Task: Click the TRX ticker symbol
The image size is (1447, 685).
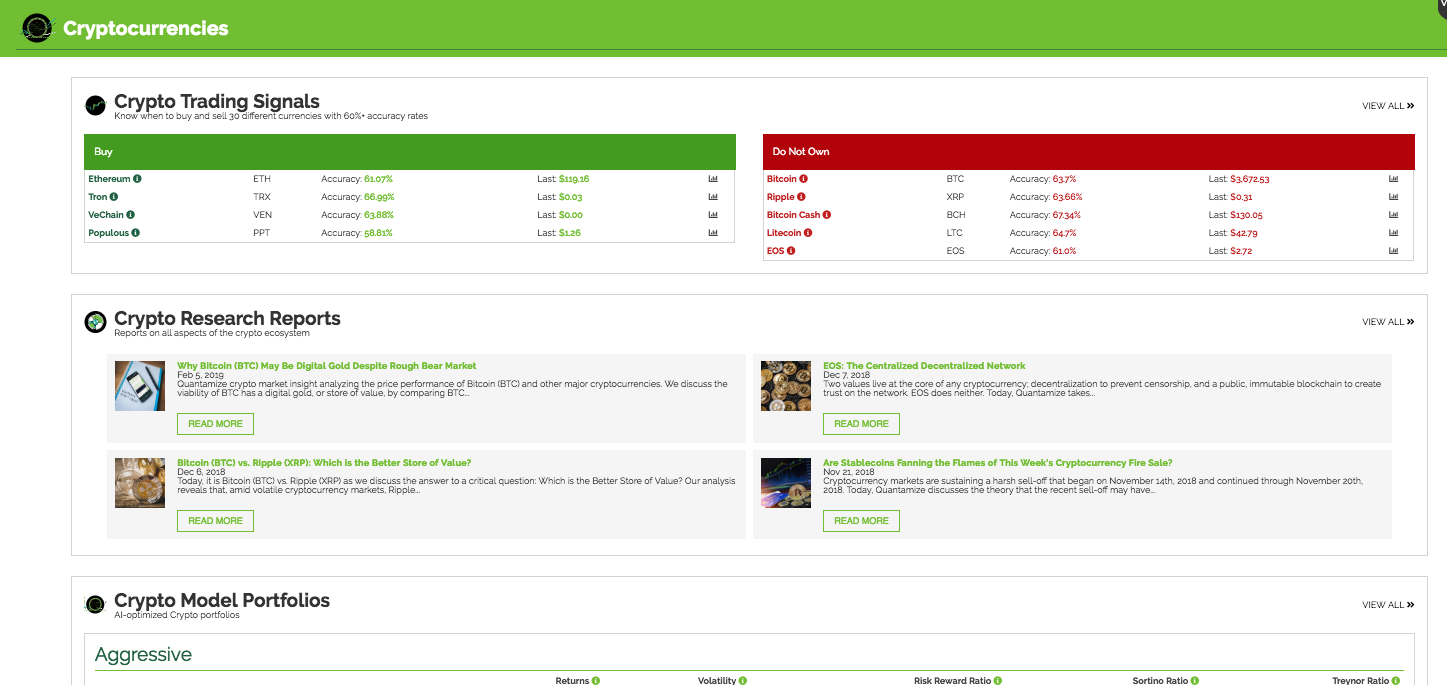Action: [261, 197]
